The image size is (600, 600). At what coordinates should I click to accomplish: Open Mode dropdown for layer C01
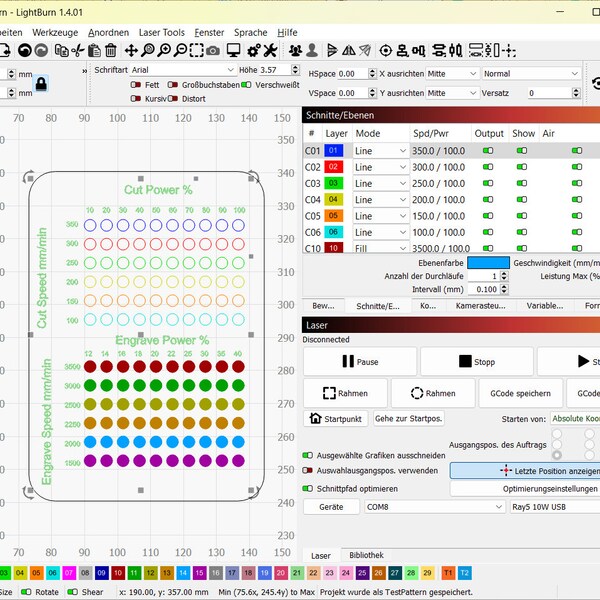(x=380, y=151)
